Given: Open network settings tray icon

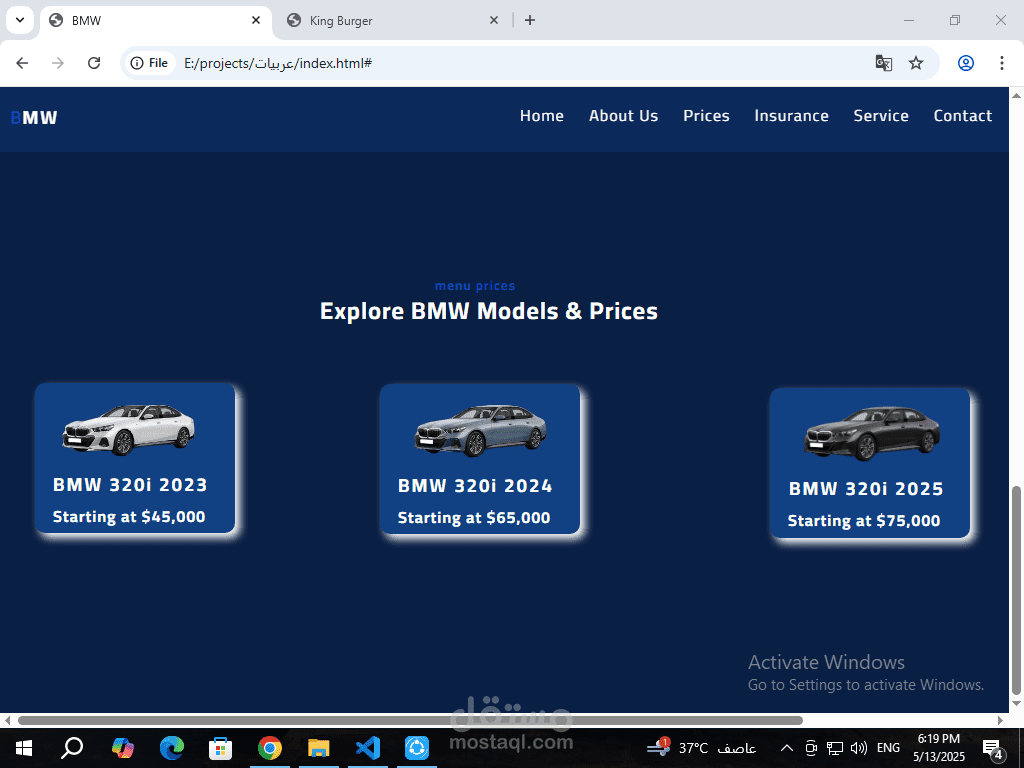Looking at the screenshot, I should click(835, 748).
